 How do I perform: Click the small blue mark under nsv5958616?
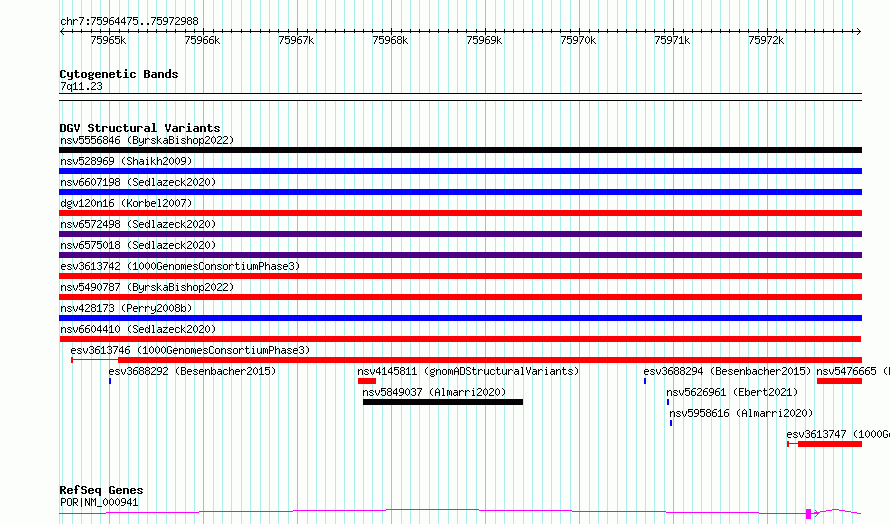[x=671, y=423]
